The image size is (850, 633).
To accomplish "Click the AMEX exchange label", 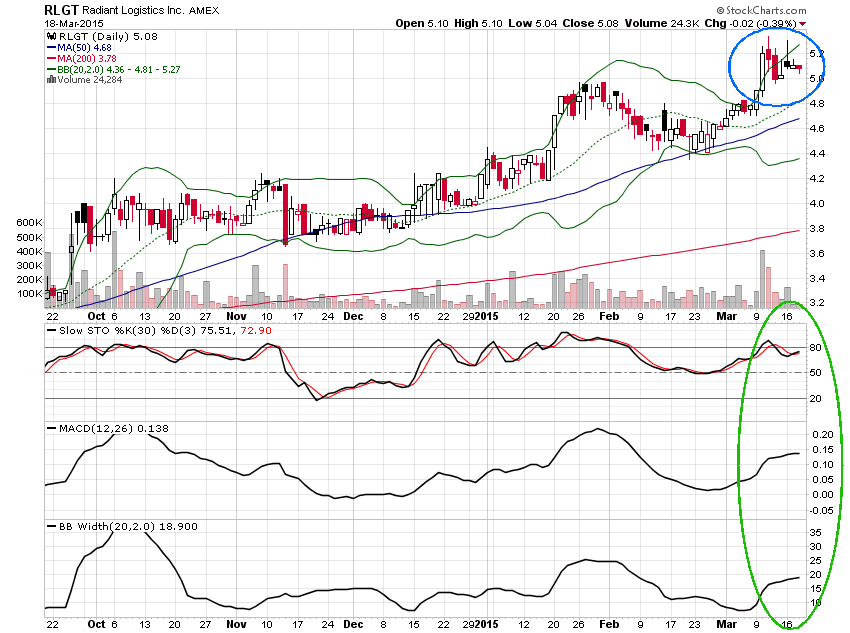I will pyautogui.click(x=204, y=11).
